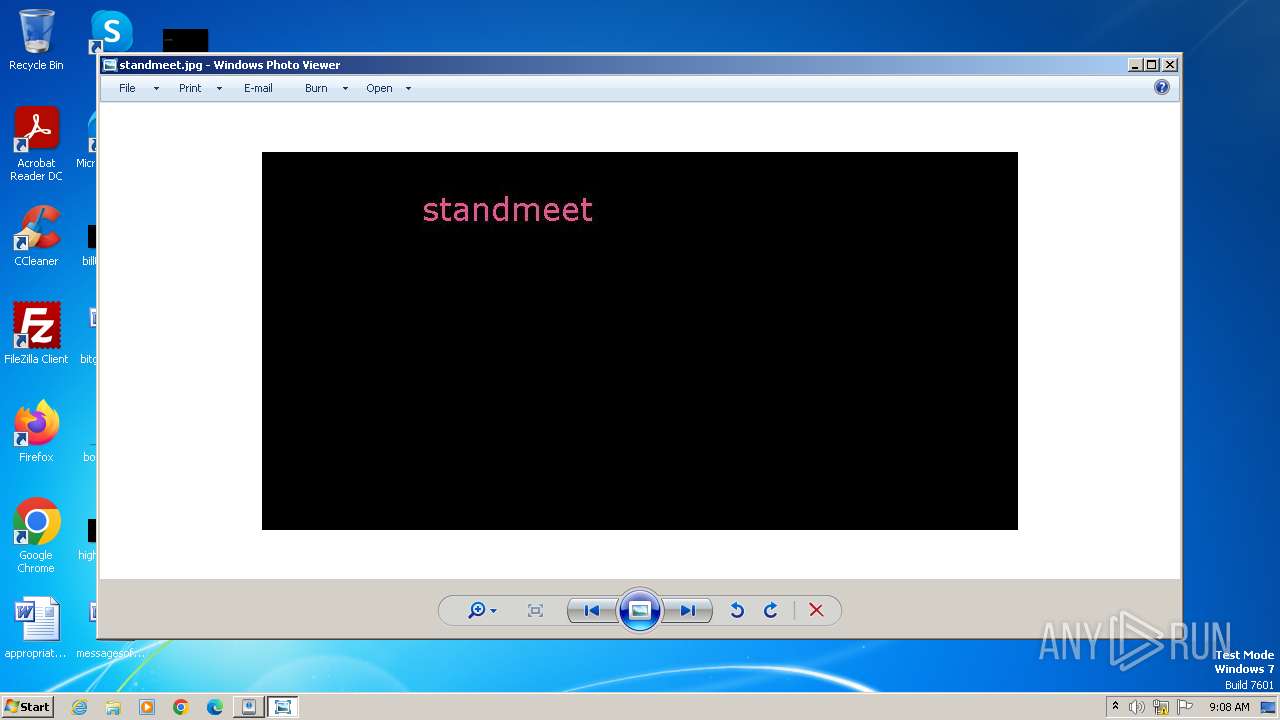Click the standmeet image in viewer
The height and width of the screenshot is (720, 1280).
pyautogui.click(x=640, y=341)
